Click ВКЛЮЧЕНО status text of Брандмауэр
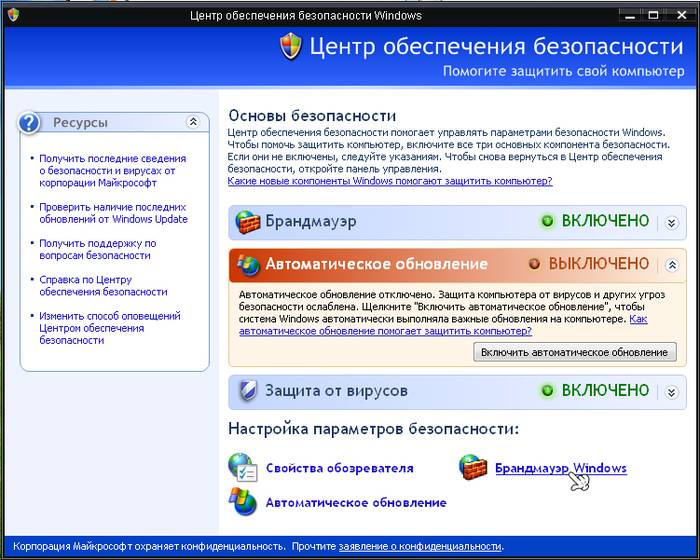This screenshot has height=560, width=700. click(605, 221)
